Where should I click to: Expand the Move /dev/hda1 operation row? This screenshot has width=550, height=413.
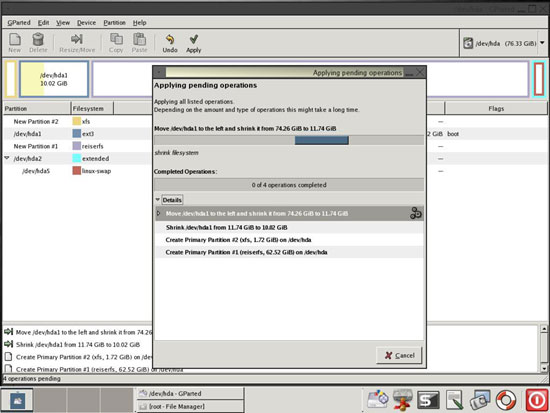(x=159, y=213)
